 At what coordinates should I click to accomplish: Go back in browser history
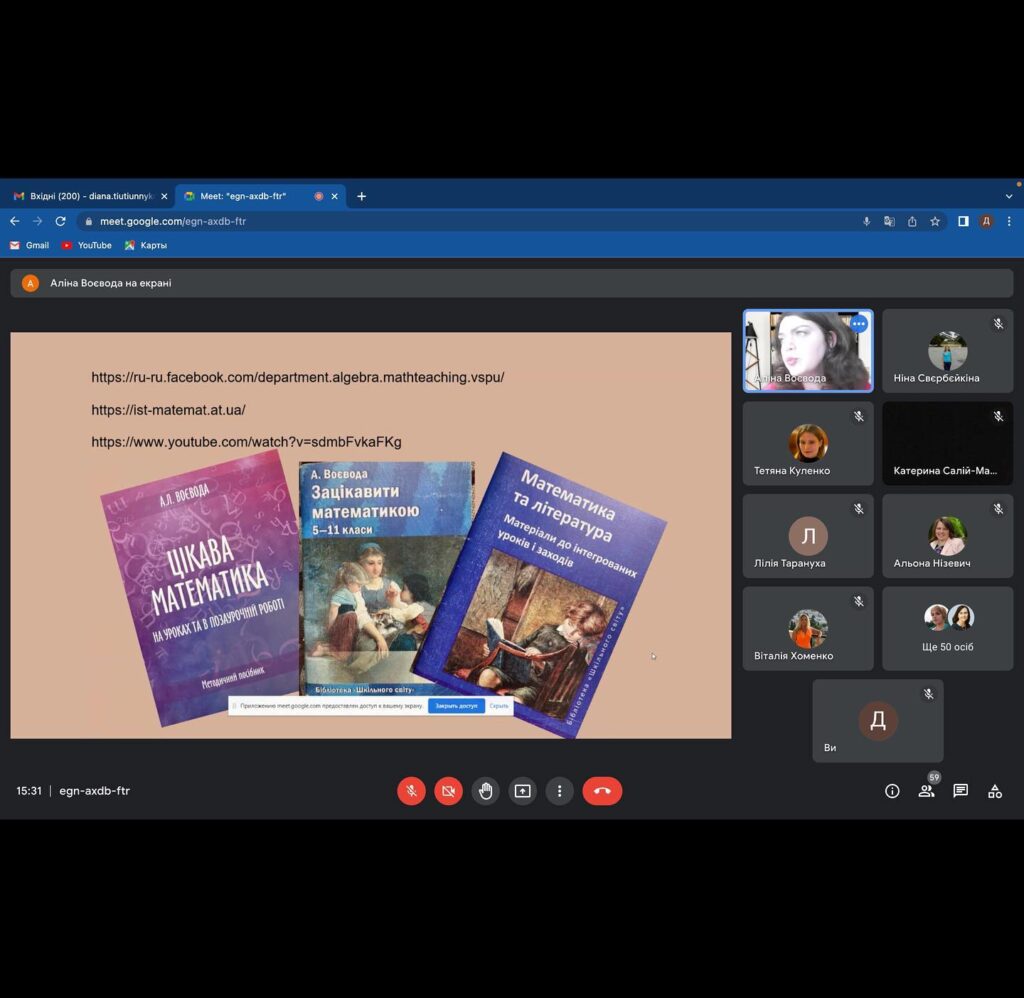click(x=14, y=221)
